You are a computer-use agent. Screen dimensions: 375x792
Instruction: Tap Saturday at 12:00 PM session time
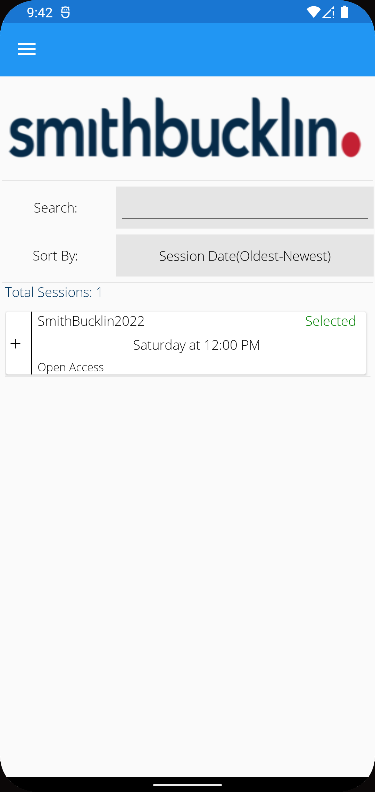tap(196, 345)
